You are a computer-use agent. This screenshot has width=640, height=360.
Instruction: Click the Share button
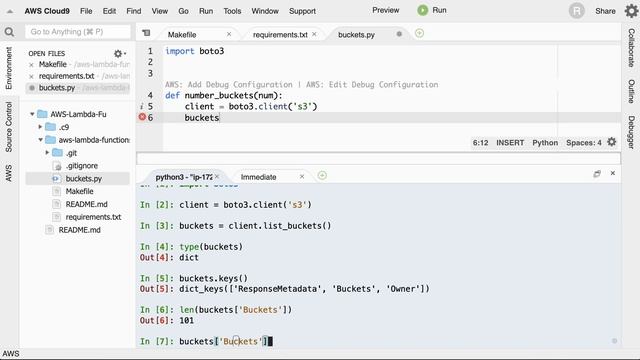coord(605,11)
